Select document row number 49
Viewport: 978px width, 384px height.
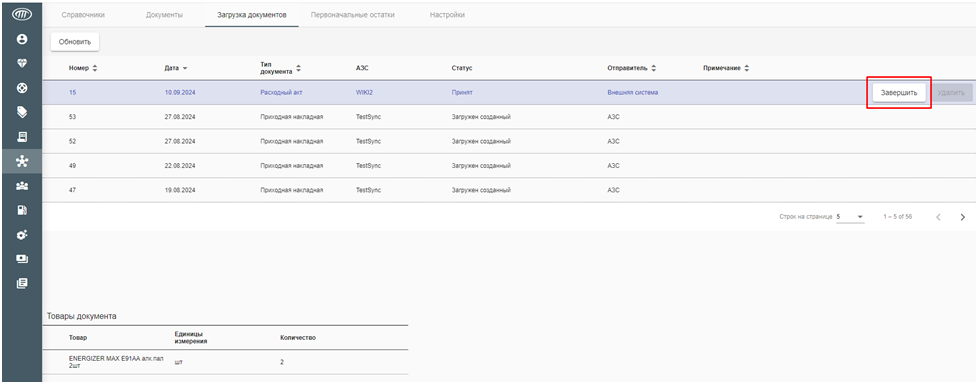point(509,165)
